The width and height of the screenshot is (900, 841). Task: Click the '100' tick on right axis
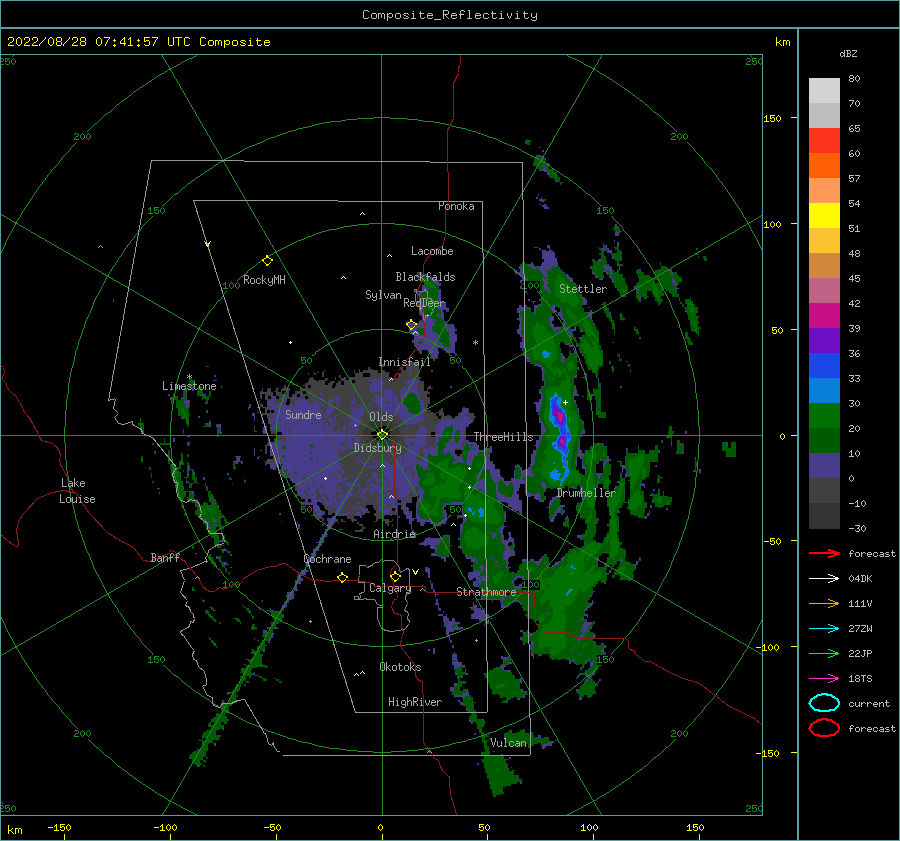pyautogui.click(x=773, y=224)
